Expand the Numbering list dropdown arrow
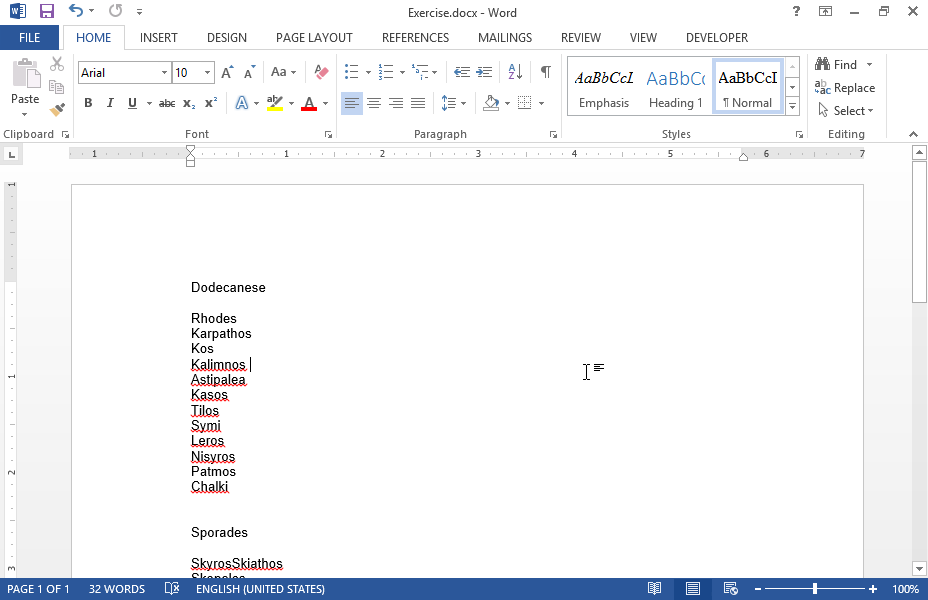Viewport: 928px width, 600px height. [402, 73]
